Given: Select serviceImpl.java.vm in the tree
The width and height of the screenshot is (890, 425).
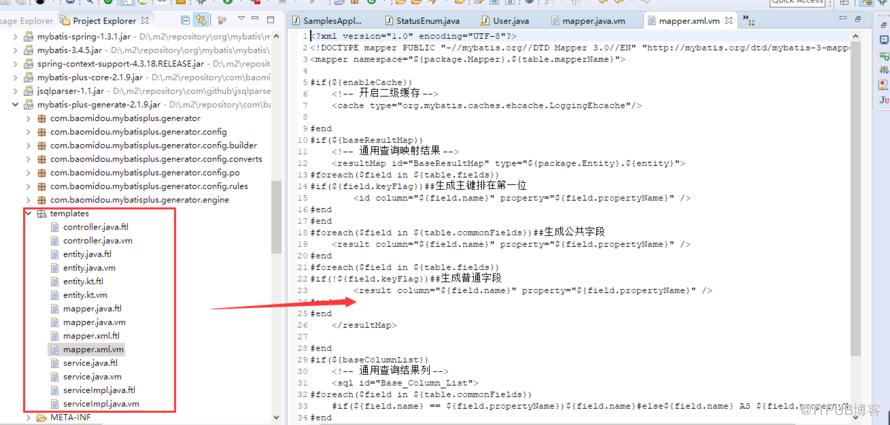Looking at the screenshot, I should [101, 404].
